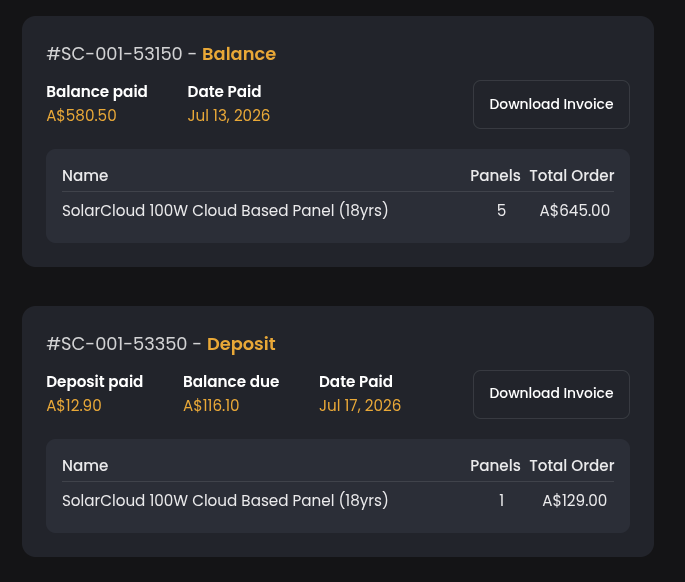Click Total Order header in Deposit order
The image size is (685, 582).
(x=571, y=466)
